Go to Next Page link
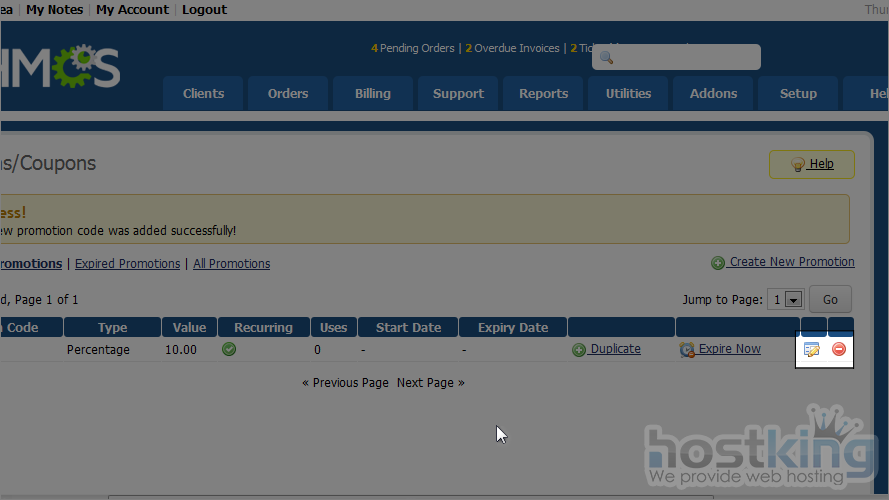The height and width of the screenshot is (500, 889). tap(430, 383)
